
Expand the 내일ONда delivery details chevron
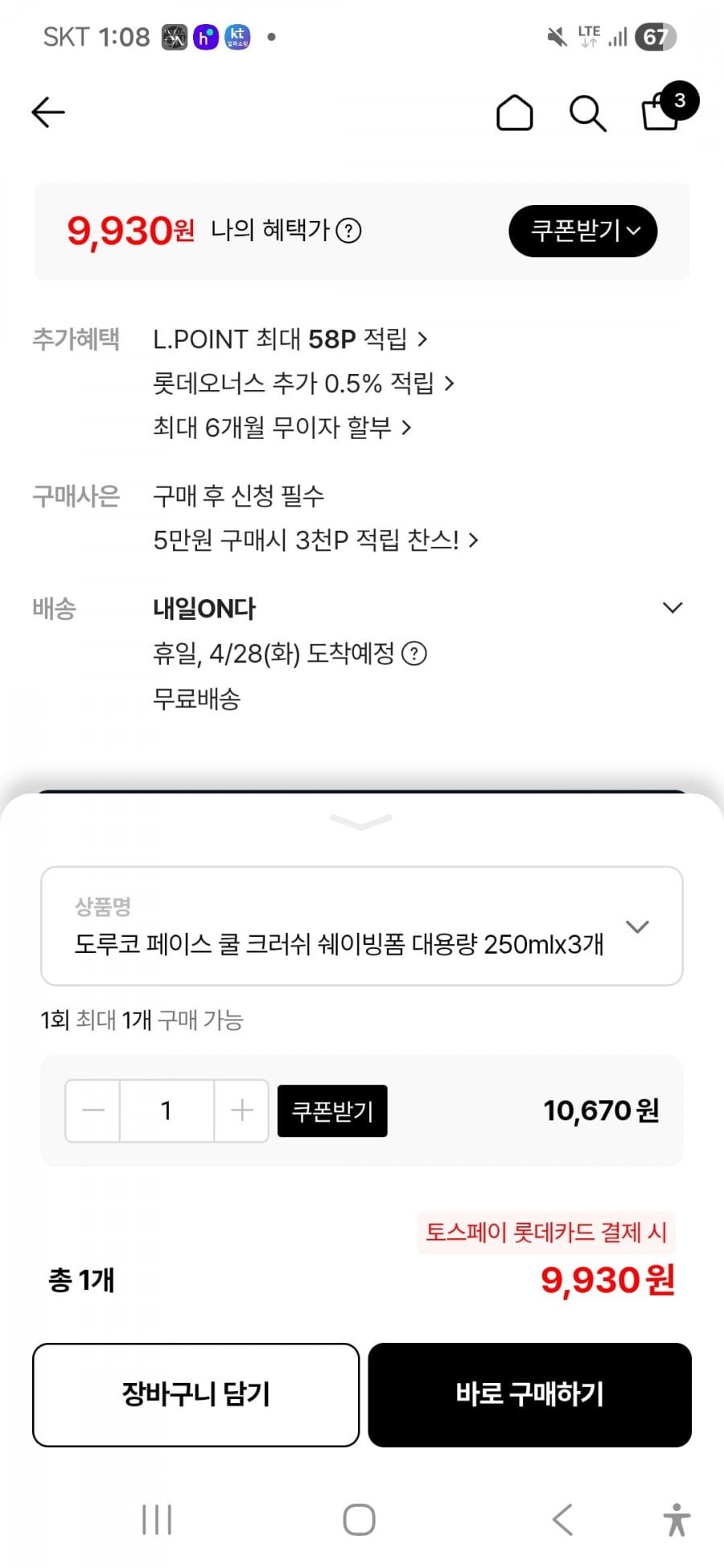tap(672, 608)
